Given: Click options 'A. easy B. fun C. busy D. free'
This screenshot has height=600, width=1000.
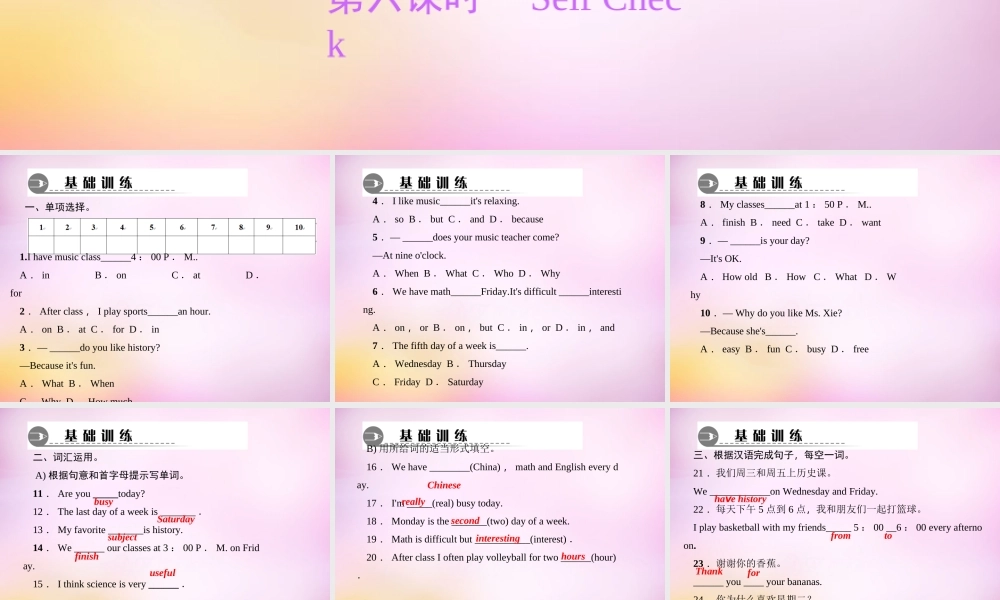Looking at the screenshot, I should click(784, 349).
